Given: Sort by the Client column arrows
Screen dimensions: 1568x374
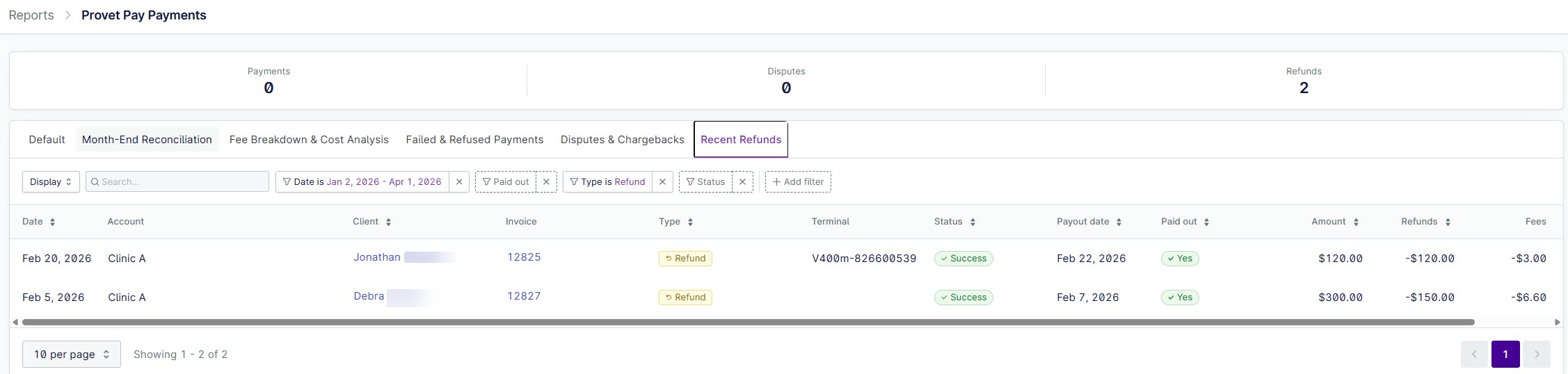Looking at the screenshot, I should point(388,222).
